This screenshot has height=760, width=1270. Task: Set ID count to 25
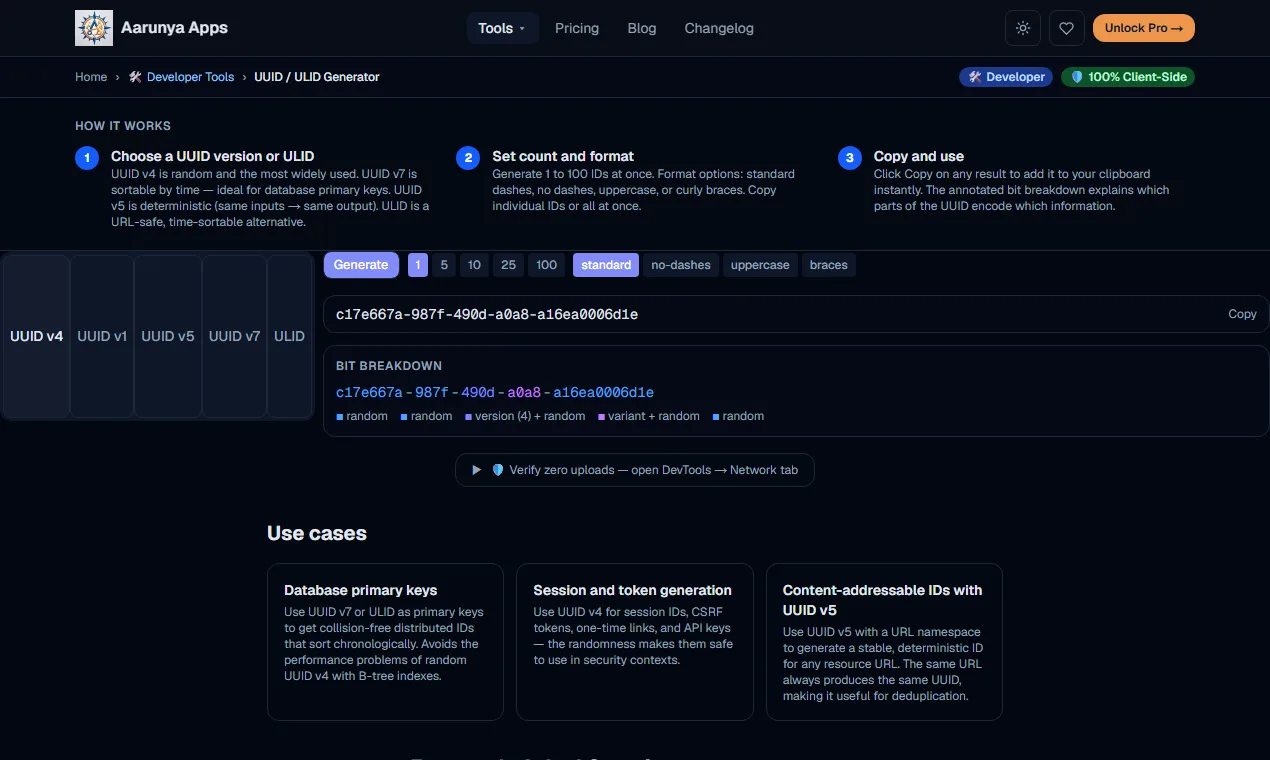508,265
